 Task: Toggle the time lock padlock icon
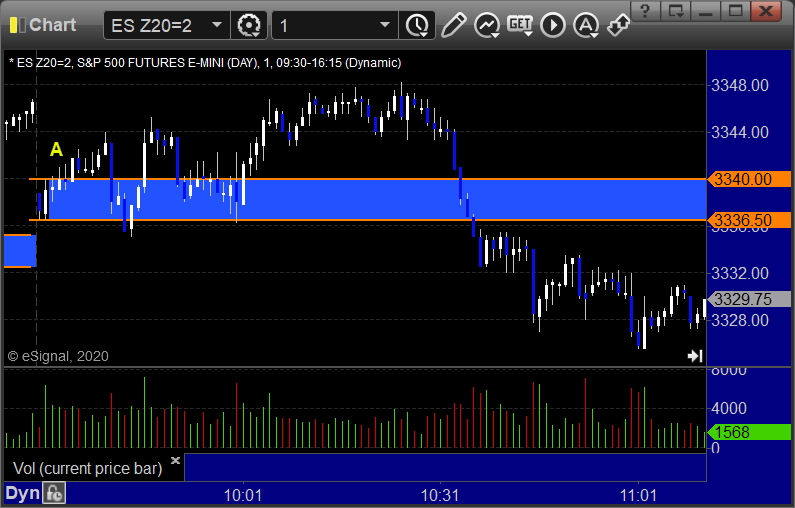(x=54, y=493)
